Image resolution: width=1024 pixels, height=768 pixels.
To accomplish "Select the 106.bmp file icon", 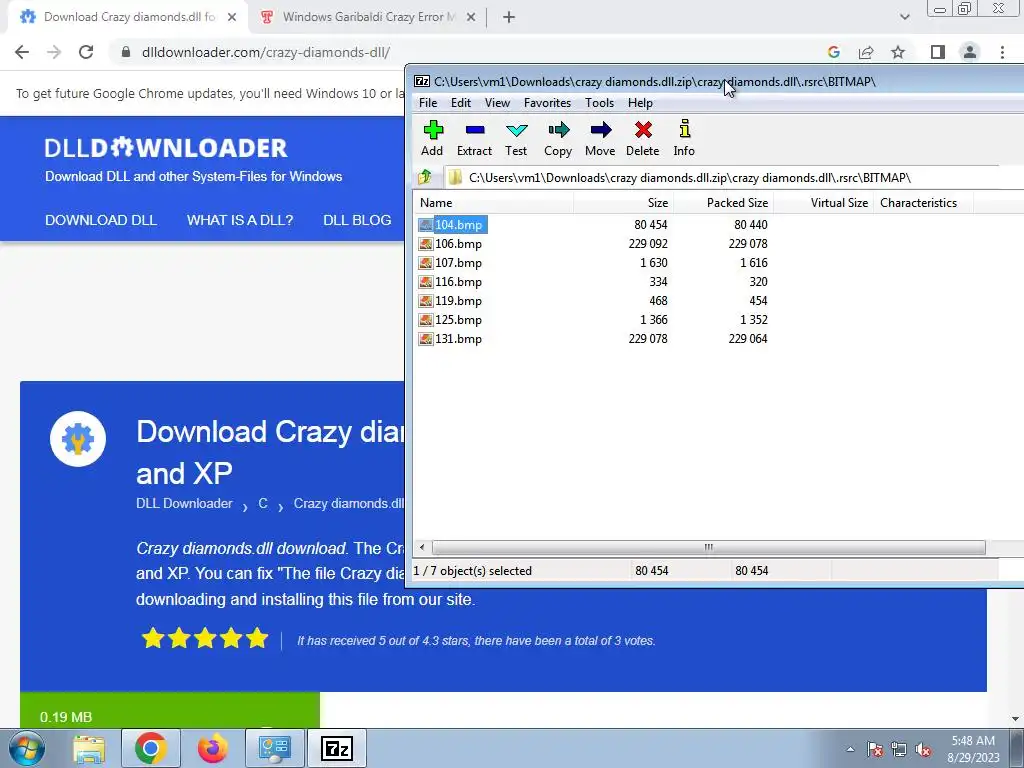I will [x=426, y=244].
